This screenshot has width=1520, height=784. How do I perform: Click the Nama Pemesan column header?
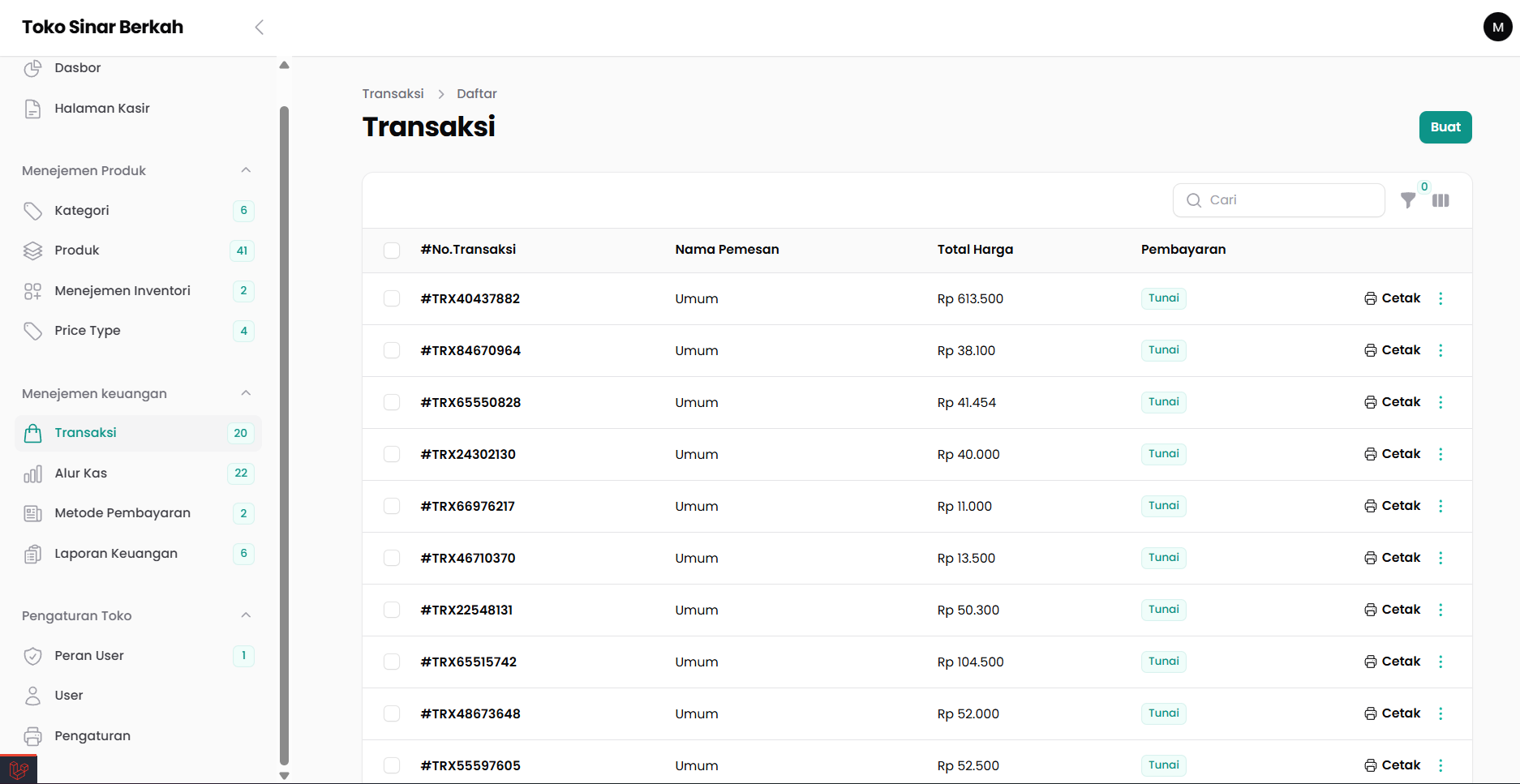click(727, 250)
